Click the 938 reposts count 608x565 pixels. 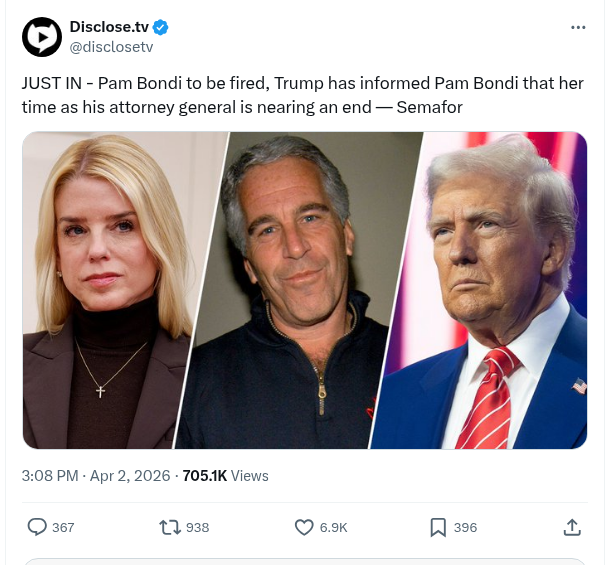point(197,527)
